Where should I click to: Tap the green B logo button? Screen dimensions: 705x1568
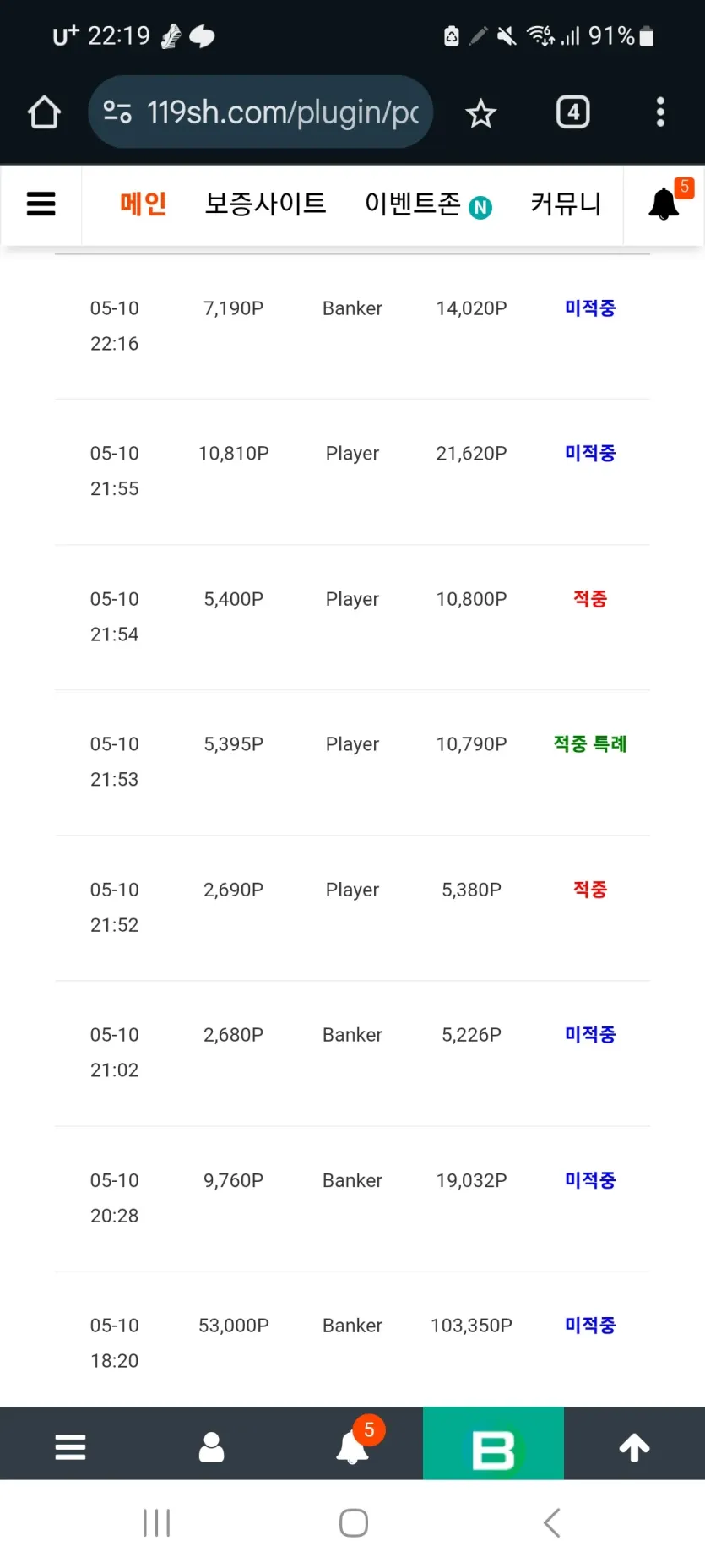(493, 1445)
